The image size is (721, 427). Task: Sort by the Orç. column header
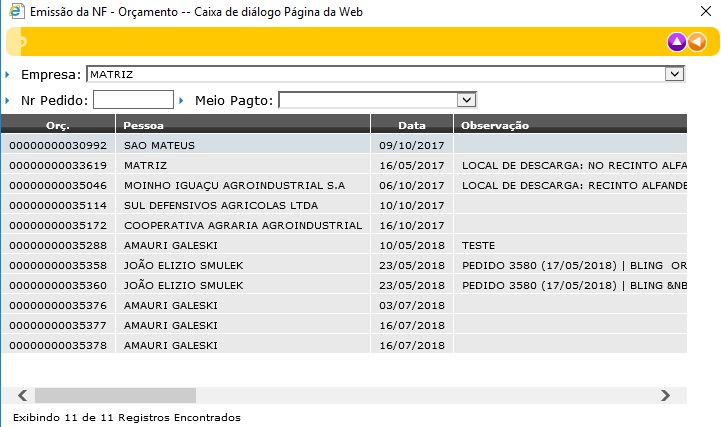click(57, 125)
